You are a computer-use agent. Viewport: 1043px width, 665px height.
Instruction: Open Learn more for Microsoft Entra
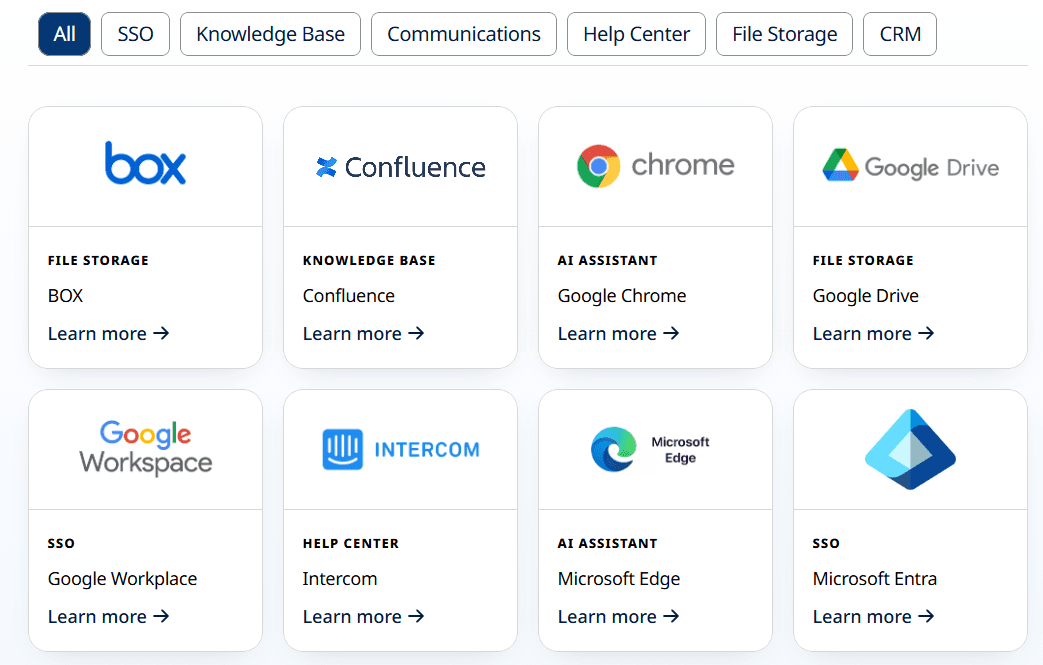coord(873,616)
